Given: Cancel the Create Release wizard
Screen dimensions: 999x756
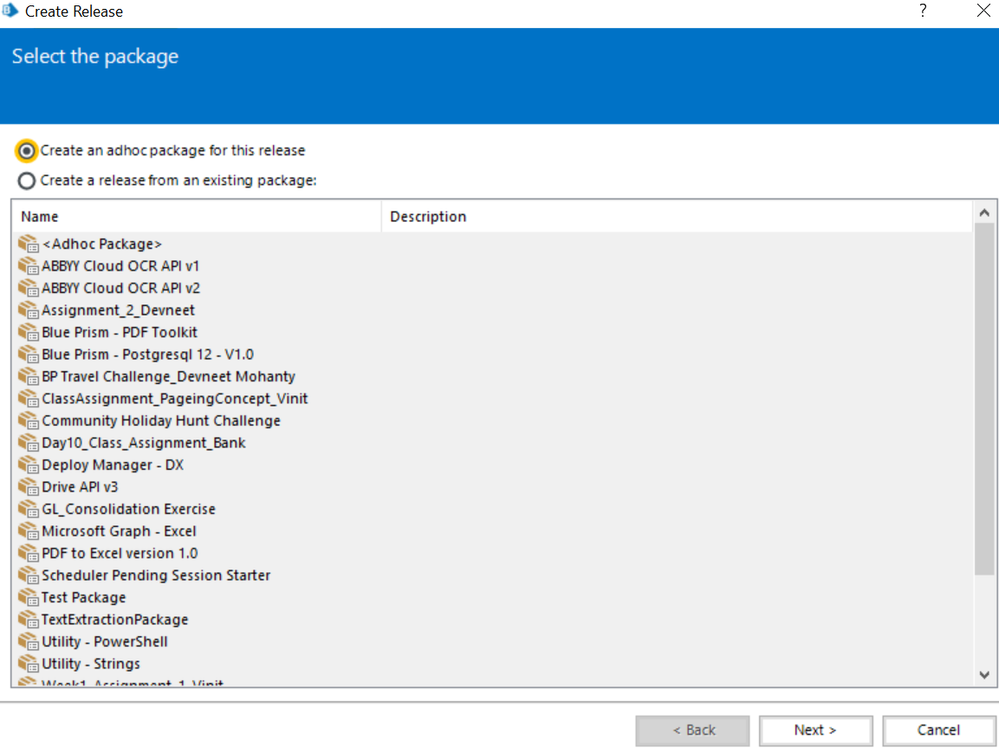Looking at the screenshot, I should pos(938,731).
